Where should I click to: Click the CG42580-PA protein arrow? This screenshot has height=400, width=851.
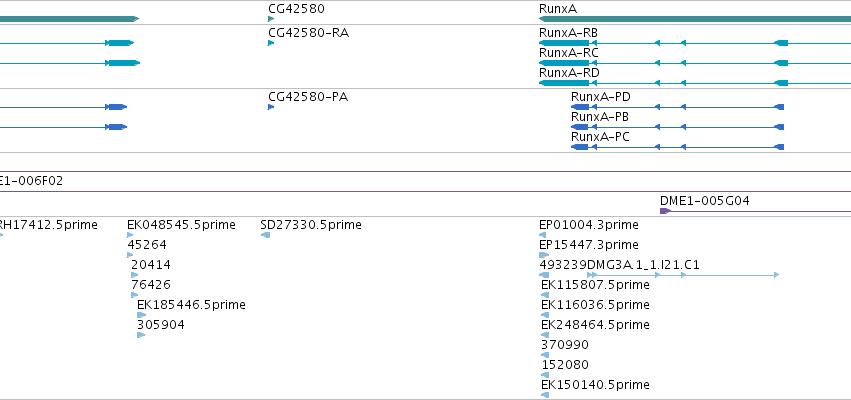271,107
